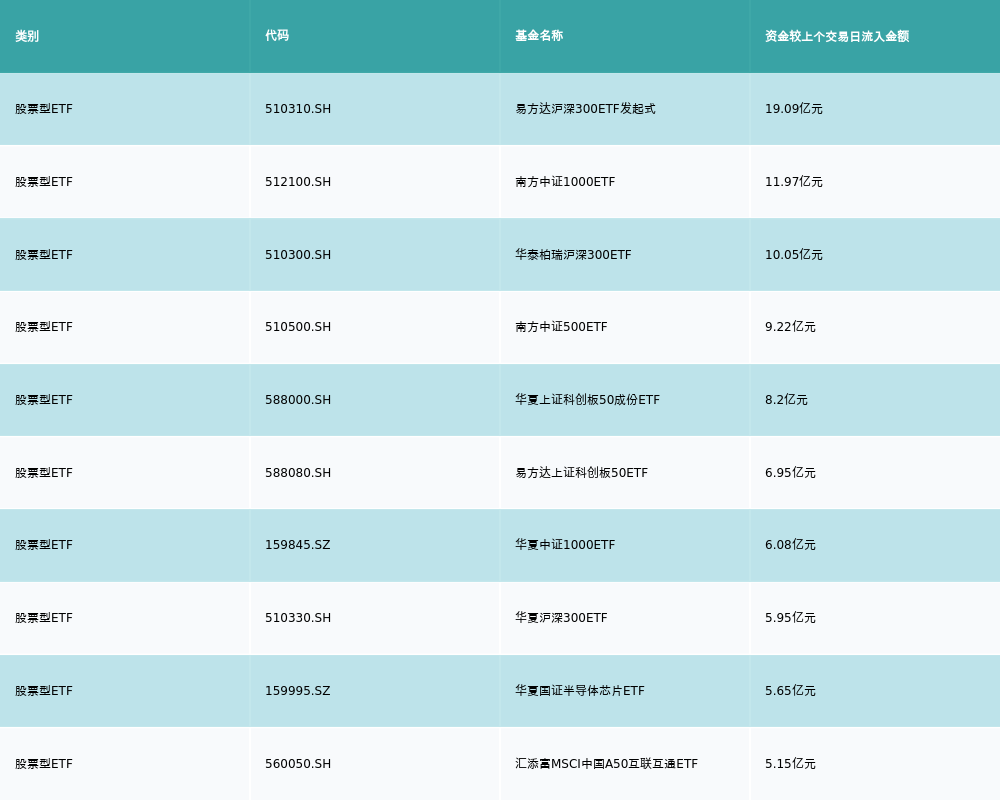The image size is (1000, 800).
Task: Click 股票型ETF in the 510500.SH row
Action: (44, 327)
